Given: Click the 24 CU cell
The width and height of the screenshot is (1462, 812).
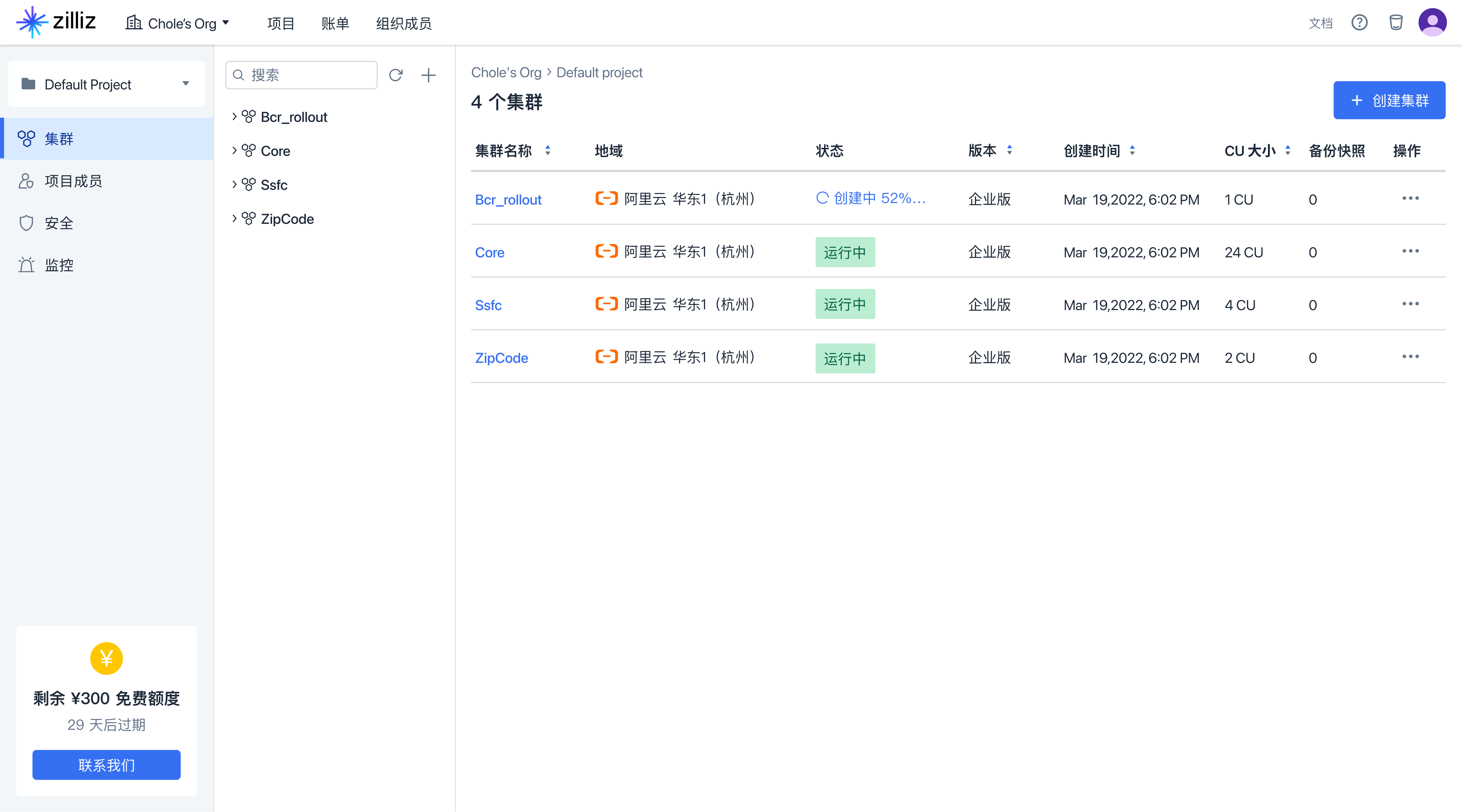Looking at the screenshot, I should point(1243,252).
